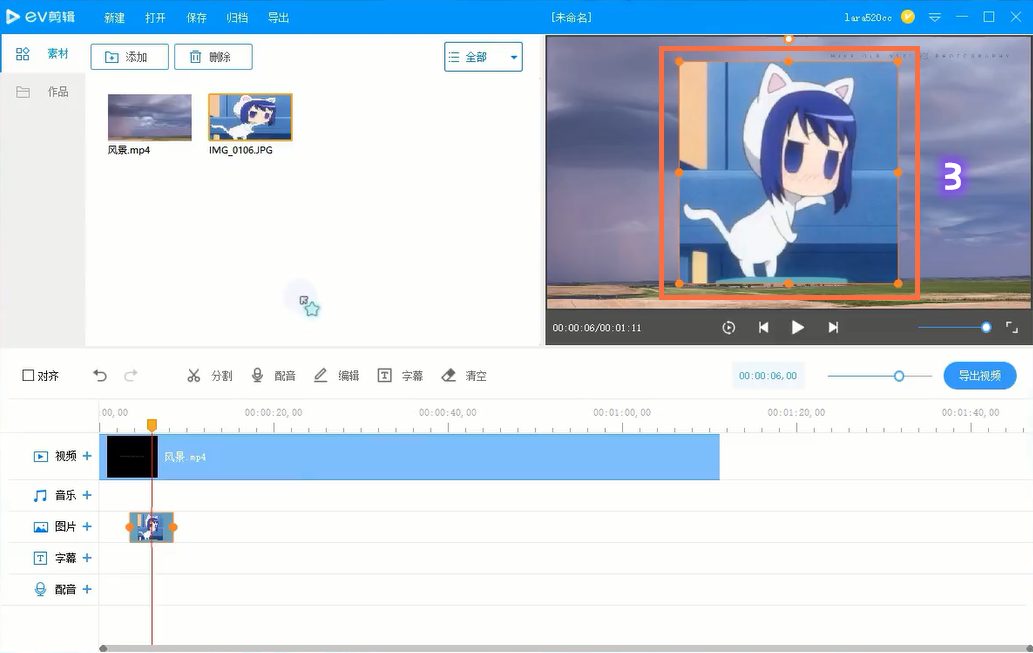Click the preview time 00:00:06/00:01:11
Screen dimensions: 1033x653
click(597, 327)
